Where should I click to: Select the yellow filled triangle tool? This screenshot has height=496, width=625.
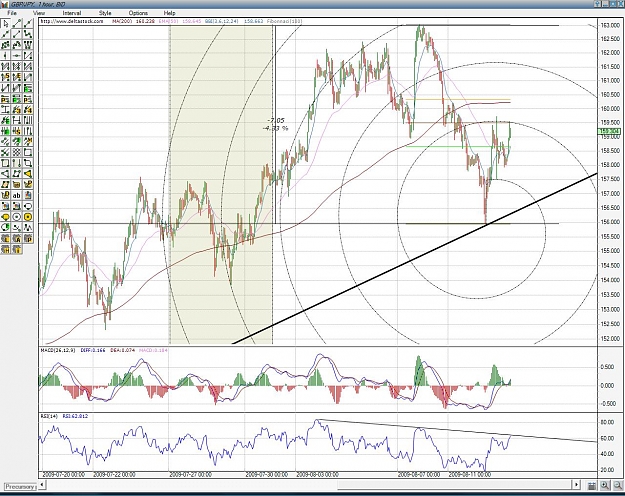[x=28, y=173]
